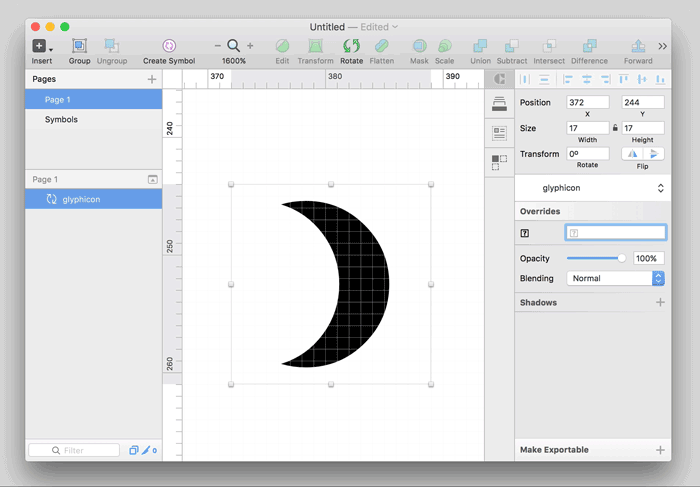This screenshot has height=487, width=700.
Task: Click the Edit toolbar icon
Action: (282, 46)
